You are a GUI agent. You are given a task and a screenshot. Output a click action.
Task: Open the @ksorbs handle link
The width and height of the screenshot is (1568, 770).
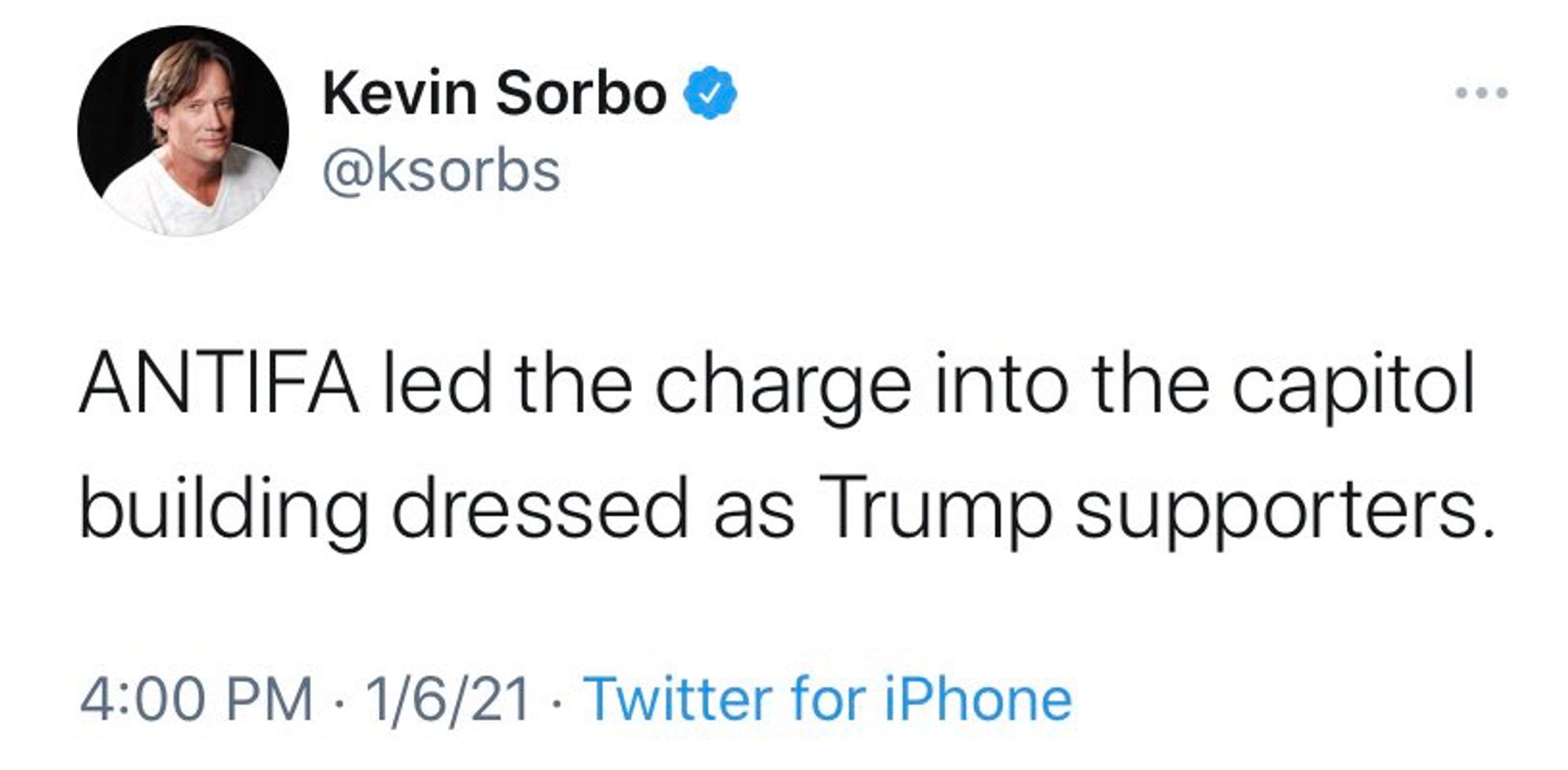coord(441,170)
